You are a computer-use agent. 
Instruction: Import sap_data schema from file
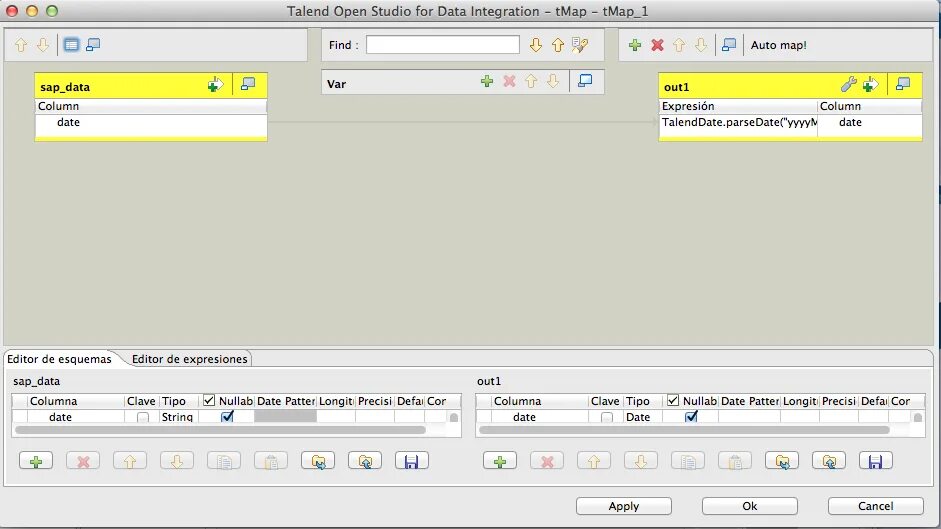pyautogui.click(x=318, y=461)
